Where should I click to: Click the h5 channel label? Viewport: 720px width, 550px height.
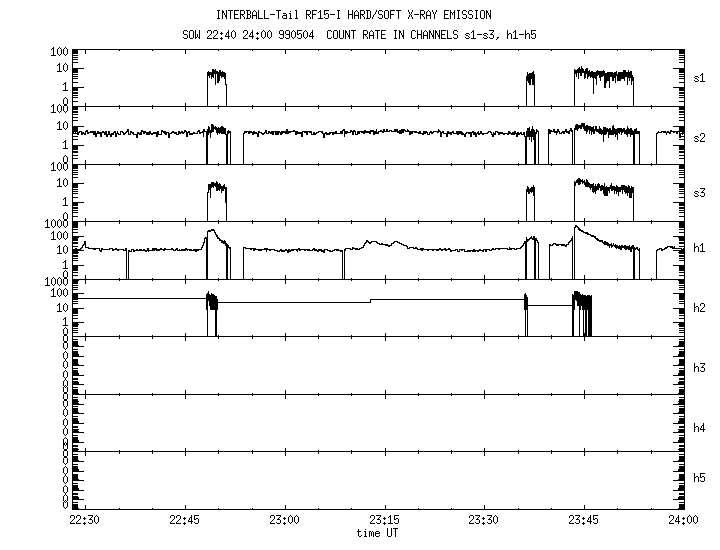(699, 478)
